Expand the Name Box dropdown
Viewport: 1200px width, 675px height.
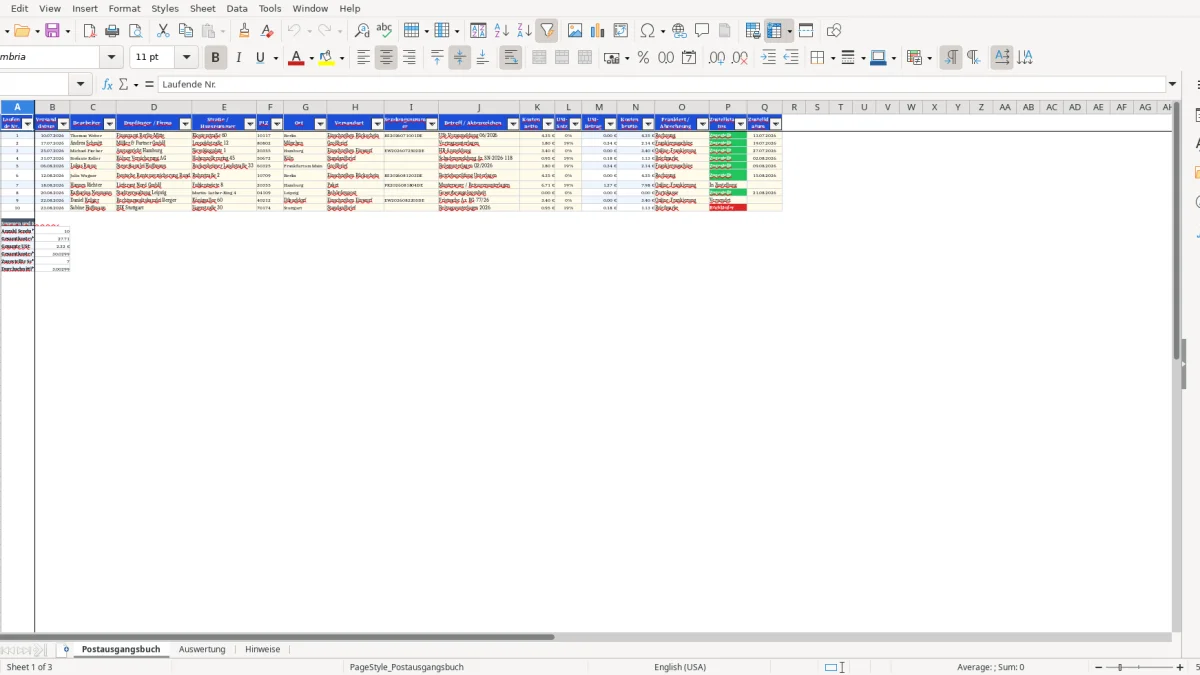tap(81, 85)
